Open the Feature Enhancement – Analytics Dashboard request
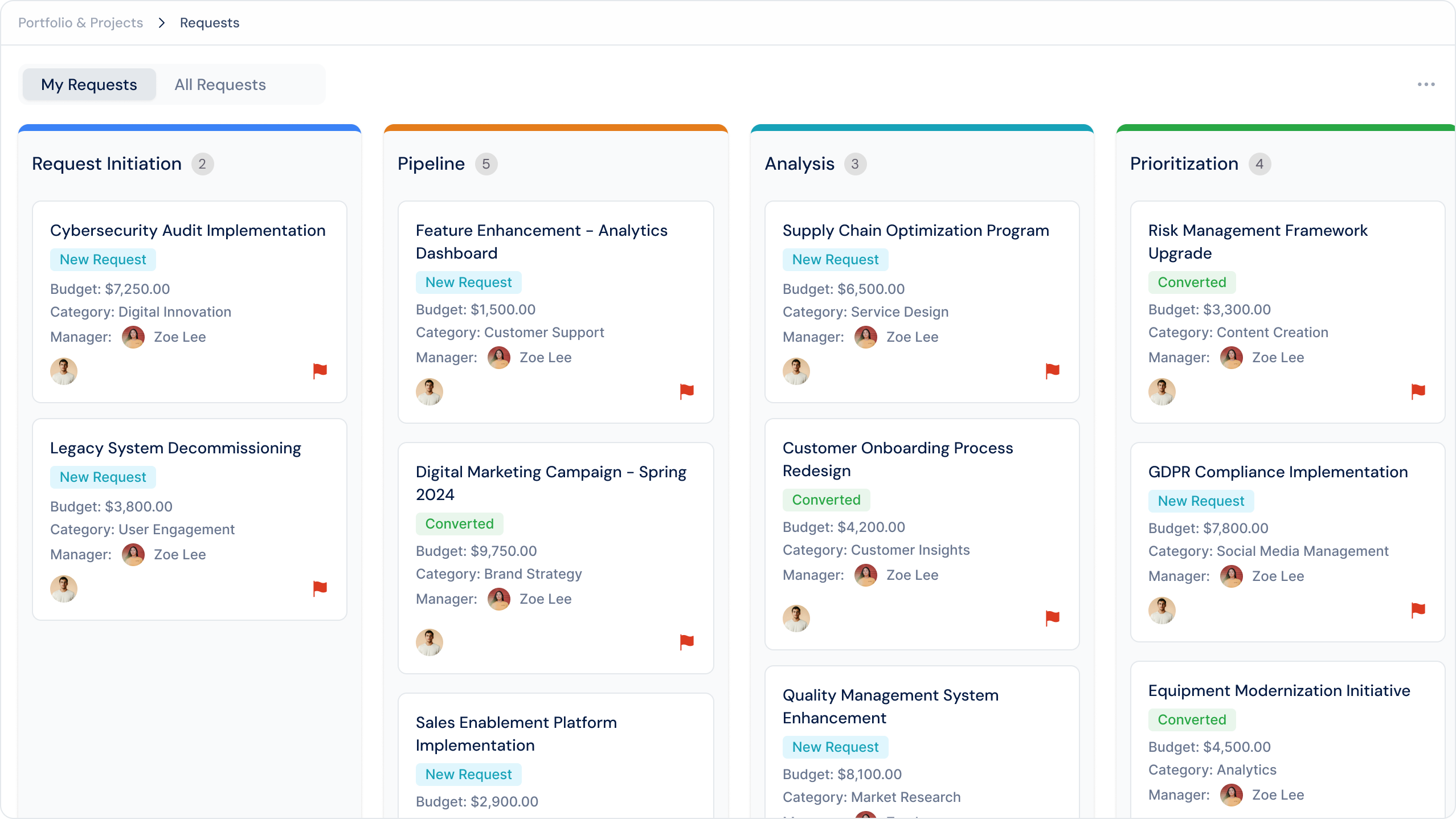 [x=542, y=241]
